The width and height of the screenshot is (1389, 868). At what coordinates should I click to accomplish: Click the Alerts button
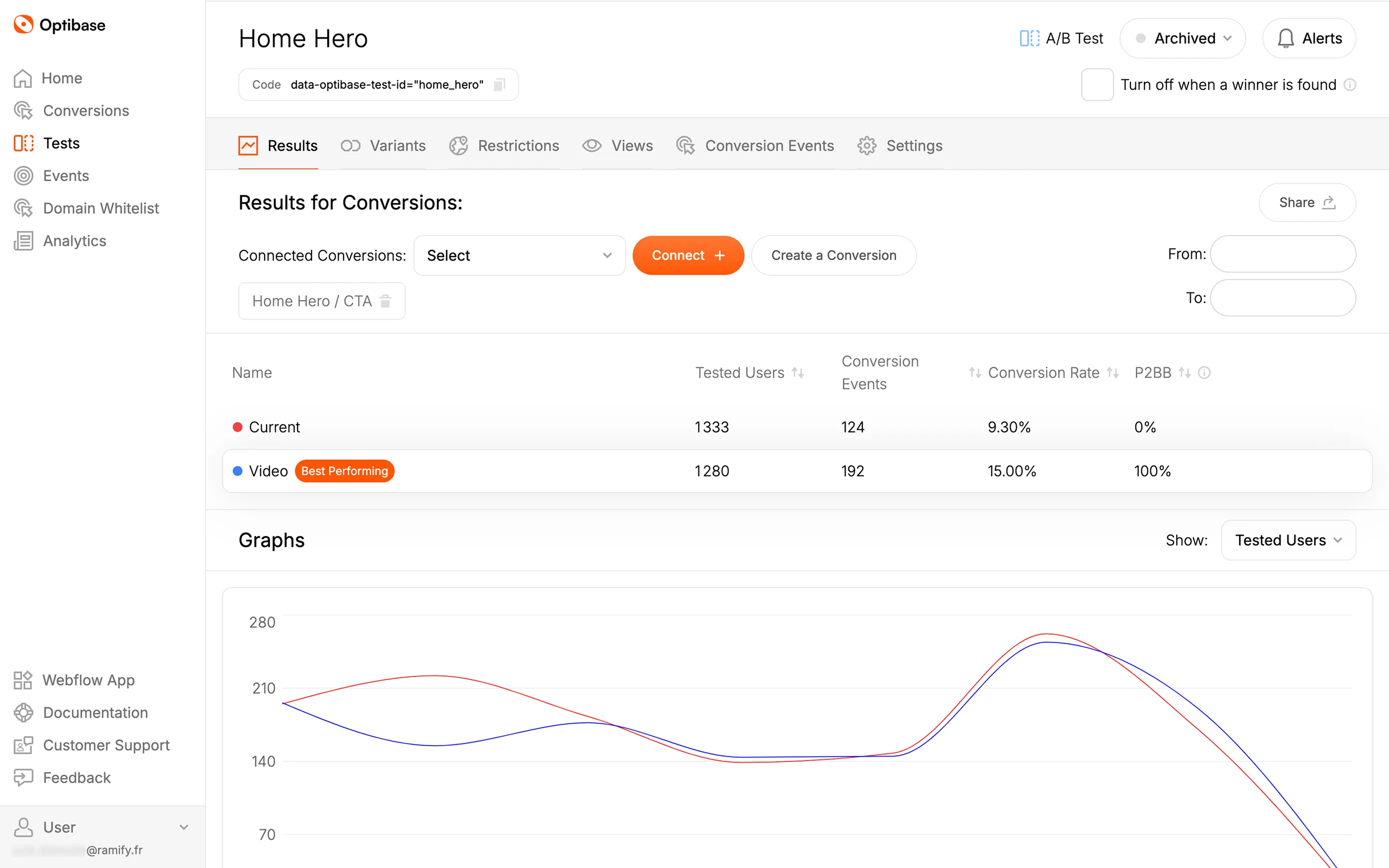1309,38
